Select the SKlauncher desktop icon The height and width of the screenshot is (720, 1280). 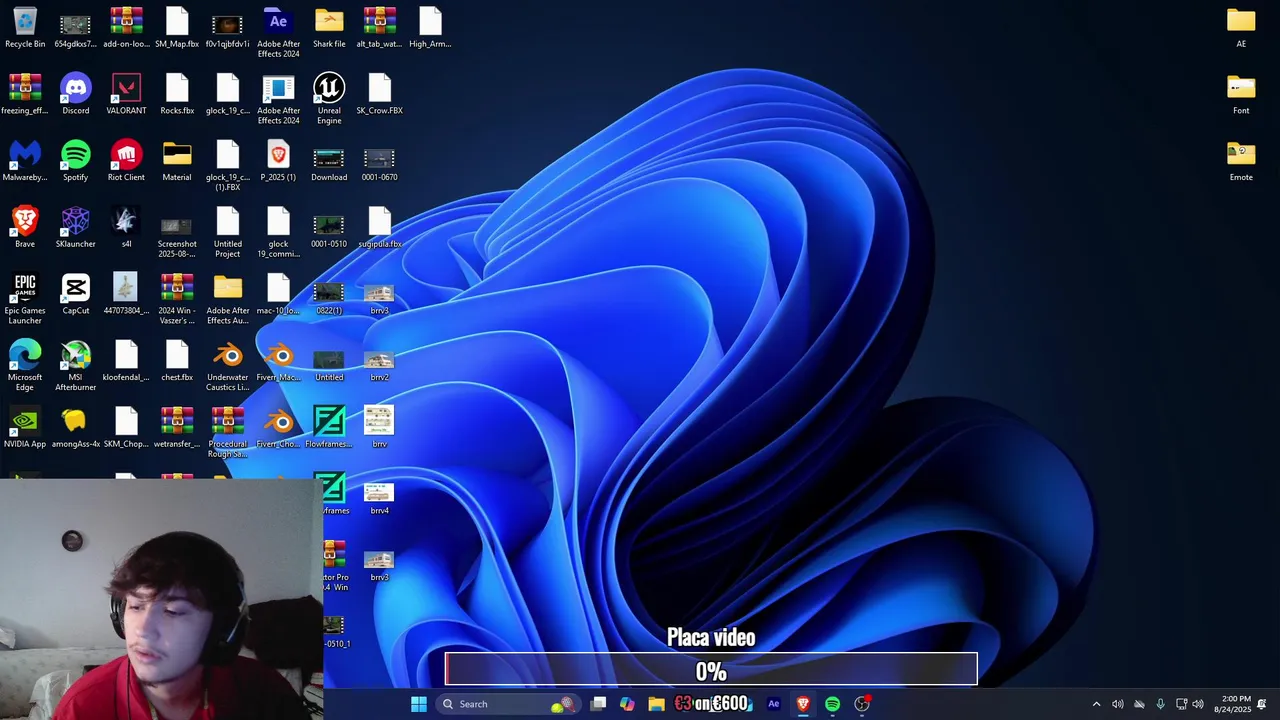pyautogui.click(x=75, y=228)
